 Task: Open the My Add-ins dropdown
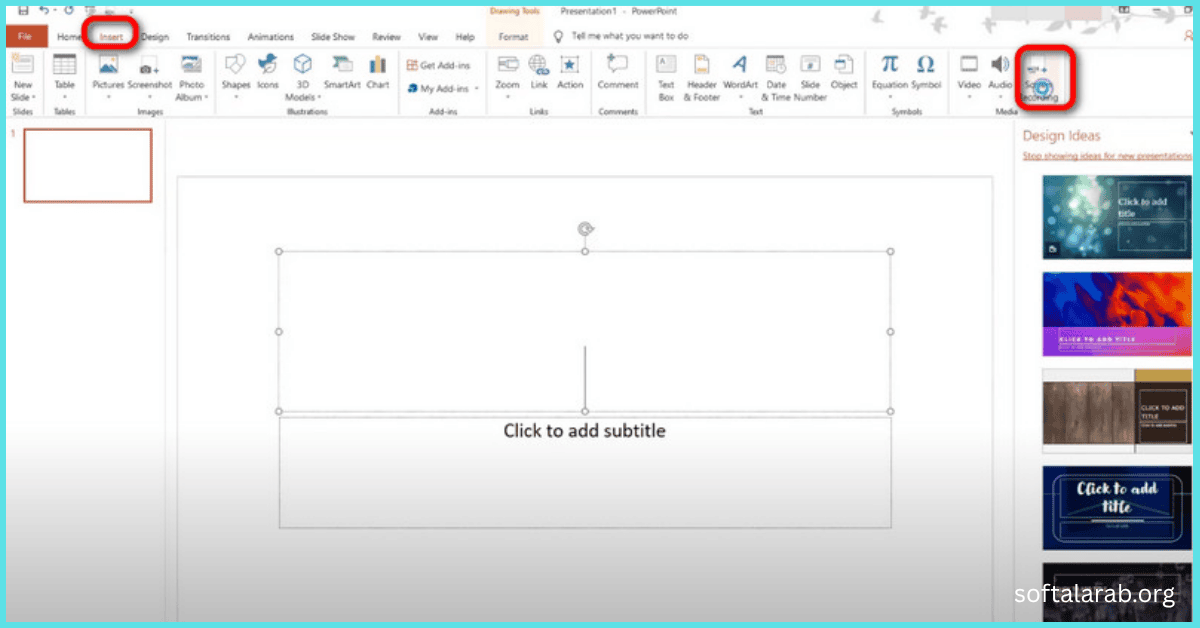[443, 88]
